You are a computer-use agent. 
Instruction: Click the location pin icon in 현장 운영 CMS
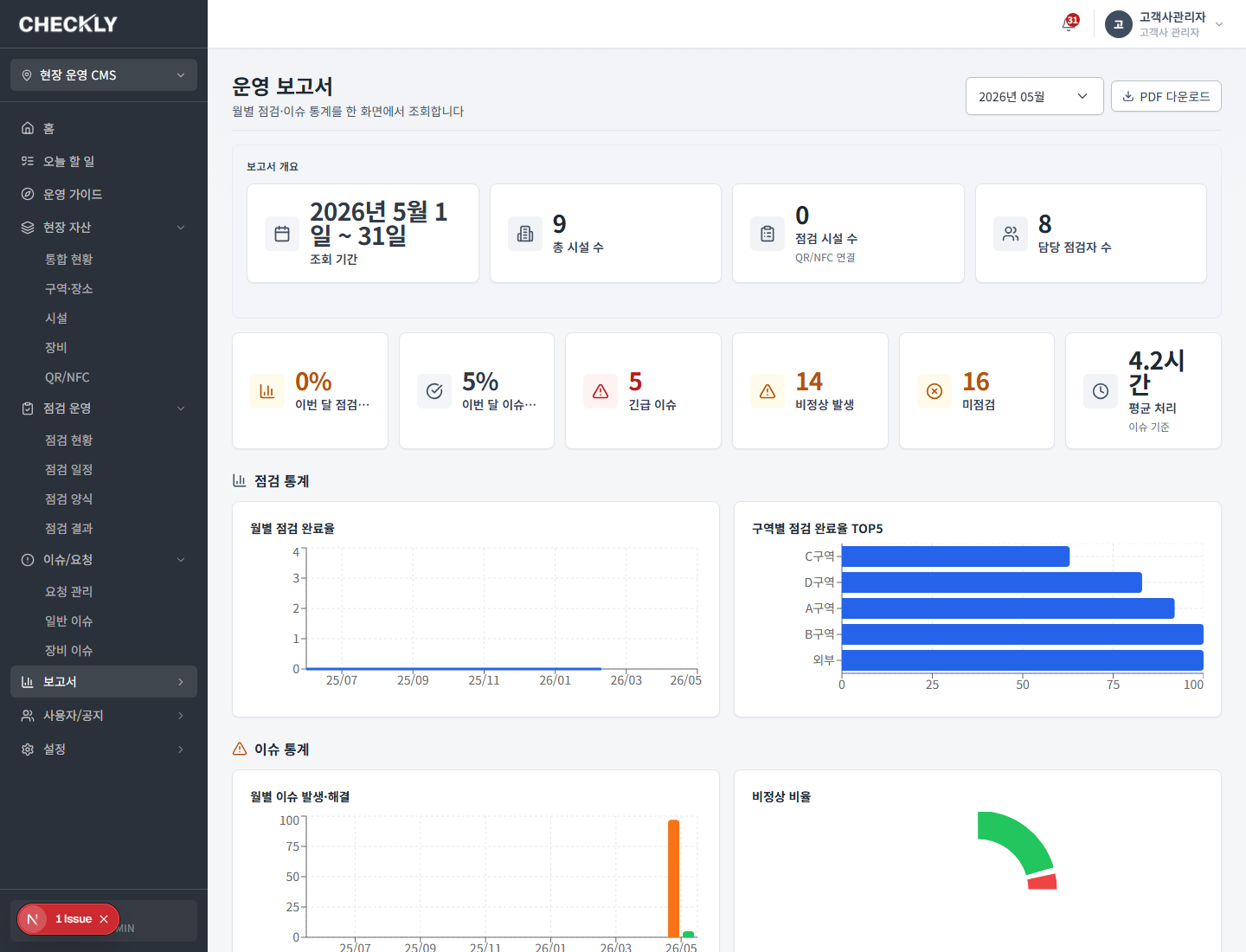[x=27, y=75]
